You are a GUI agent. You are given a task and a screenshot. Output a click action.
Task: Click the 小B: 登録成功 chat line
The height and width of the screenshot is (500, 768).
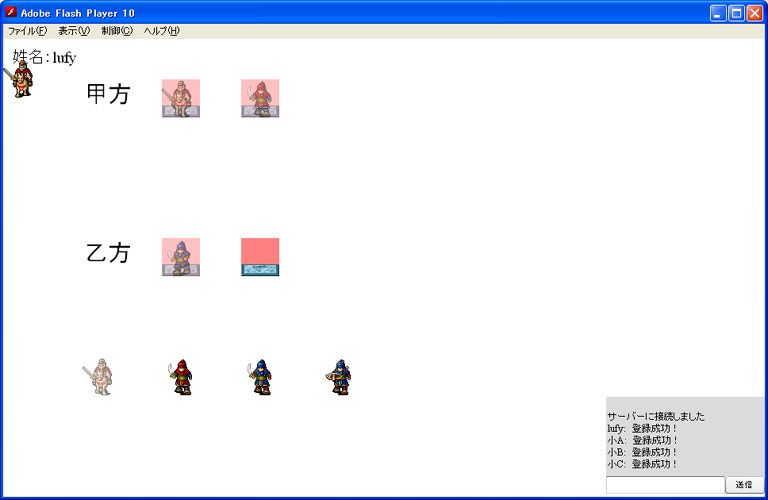[x=642, y=452]
